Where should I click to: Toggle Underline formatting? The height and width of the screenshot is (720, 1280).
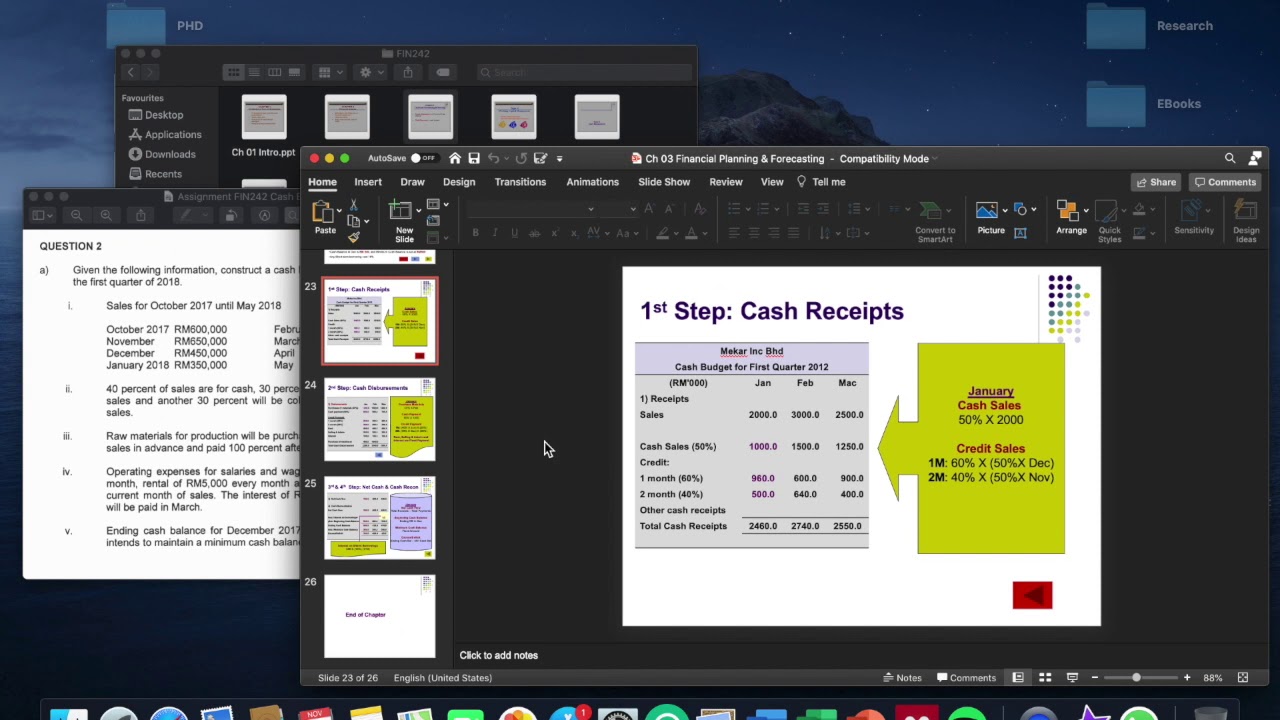pyautogui.click(x=515, y=233)
